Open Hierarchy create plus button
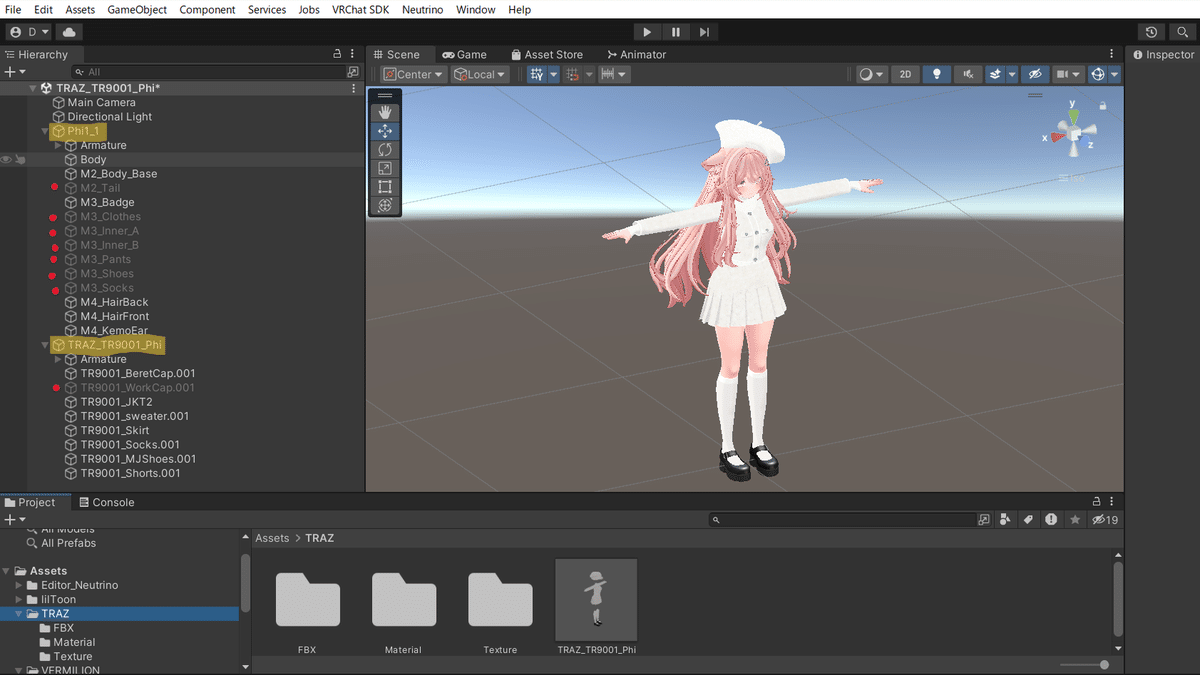This screenshot has height=675, width=1200. pos(14,72)
